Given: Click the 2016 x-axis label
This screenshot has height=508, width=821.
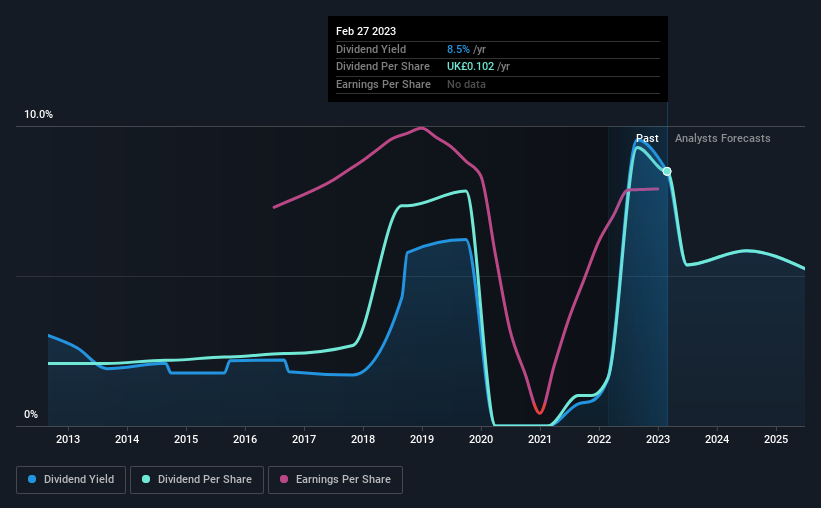Looking at the screenshot, I should 245,439.
